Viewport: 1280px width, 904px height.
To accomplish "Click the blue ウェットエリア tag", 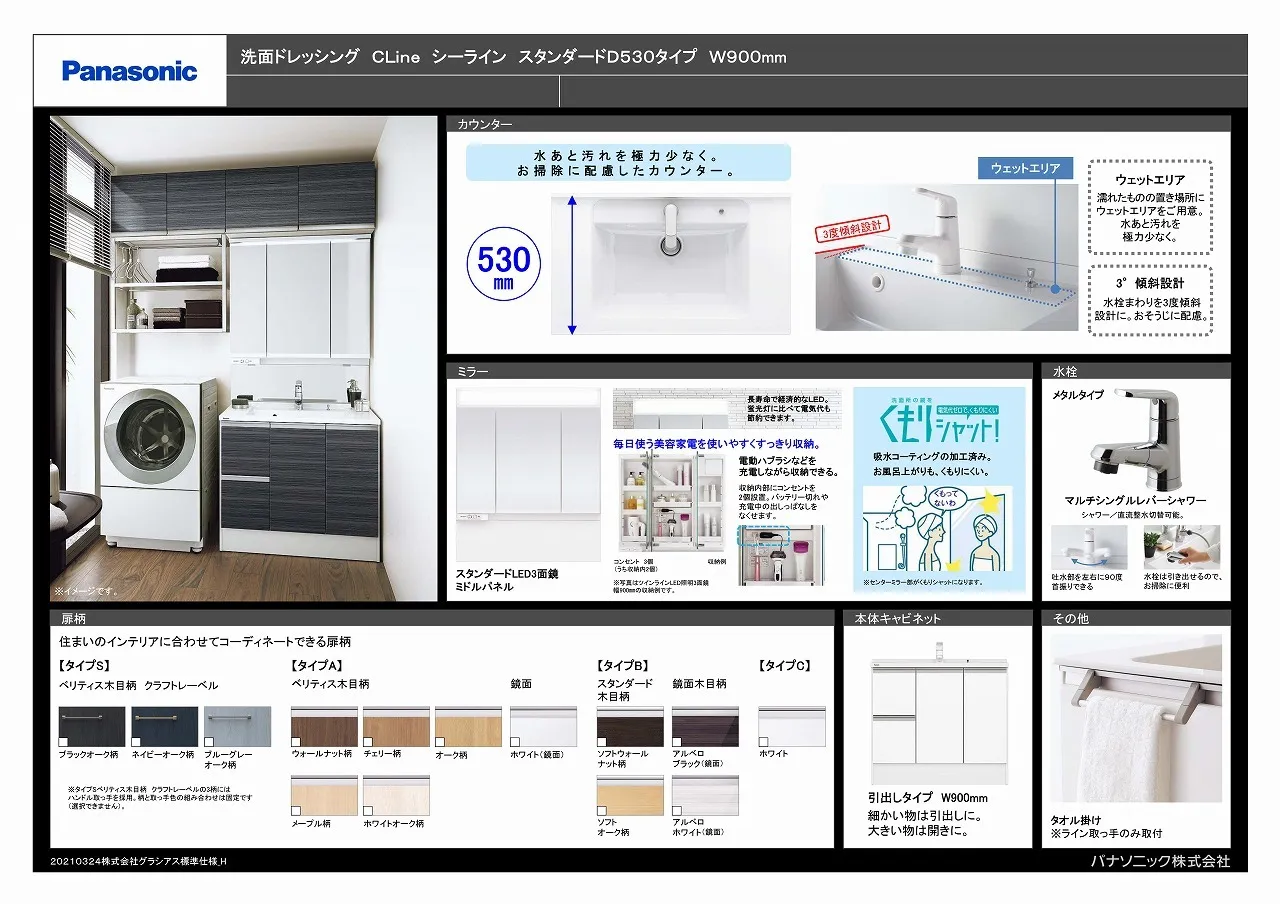I will pos(1025,168).
